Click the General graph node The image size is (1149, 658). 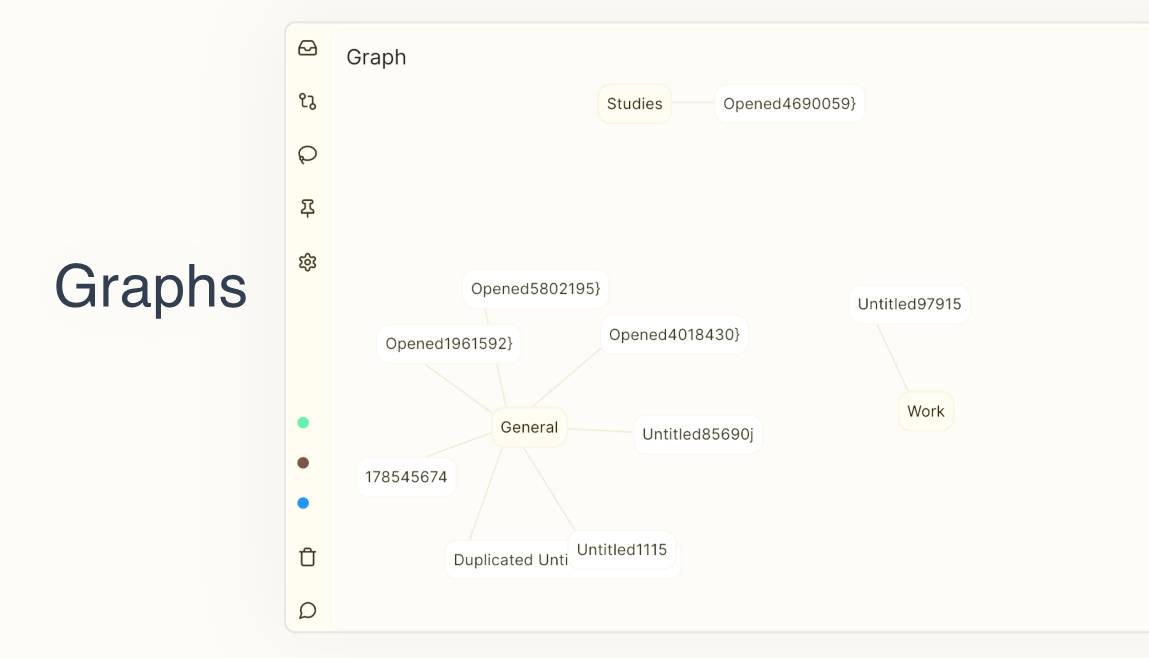(529, 427)
